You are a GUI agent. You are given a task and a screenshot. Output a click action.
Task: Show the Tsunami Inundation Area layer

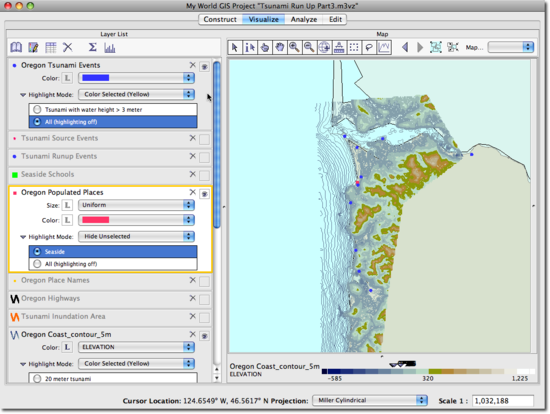tap(204, 318)
